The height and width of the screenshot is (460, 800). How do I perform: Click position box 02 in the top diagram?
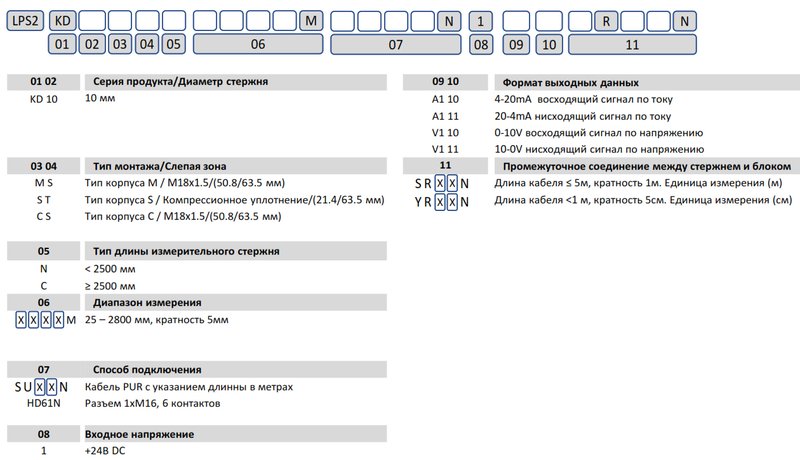pyautogui.click(x=92, y=44)
